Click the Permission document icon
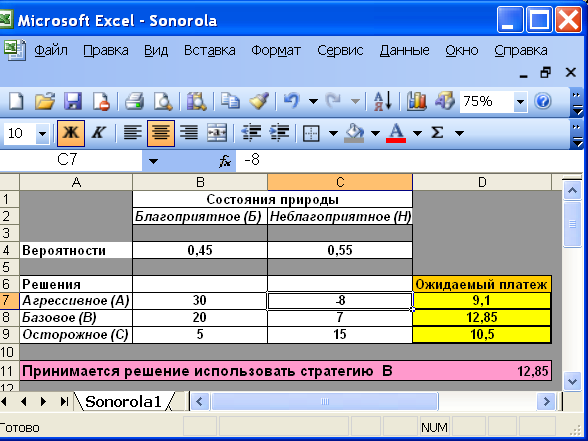 (x=101, y=101)
